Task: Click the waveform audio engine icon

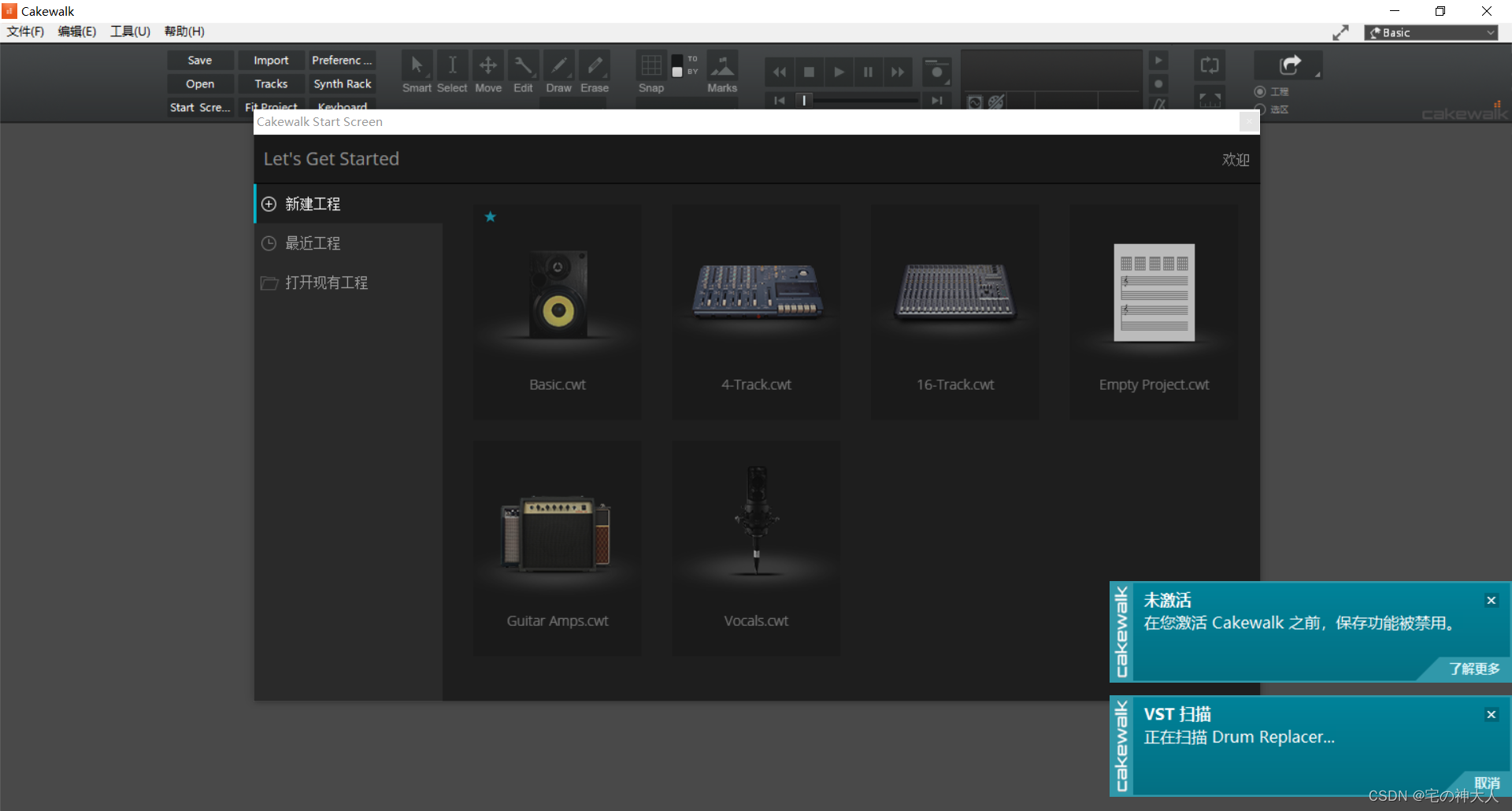Action: click(975, 102)
